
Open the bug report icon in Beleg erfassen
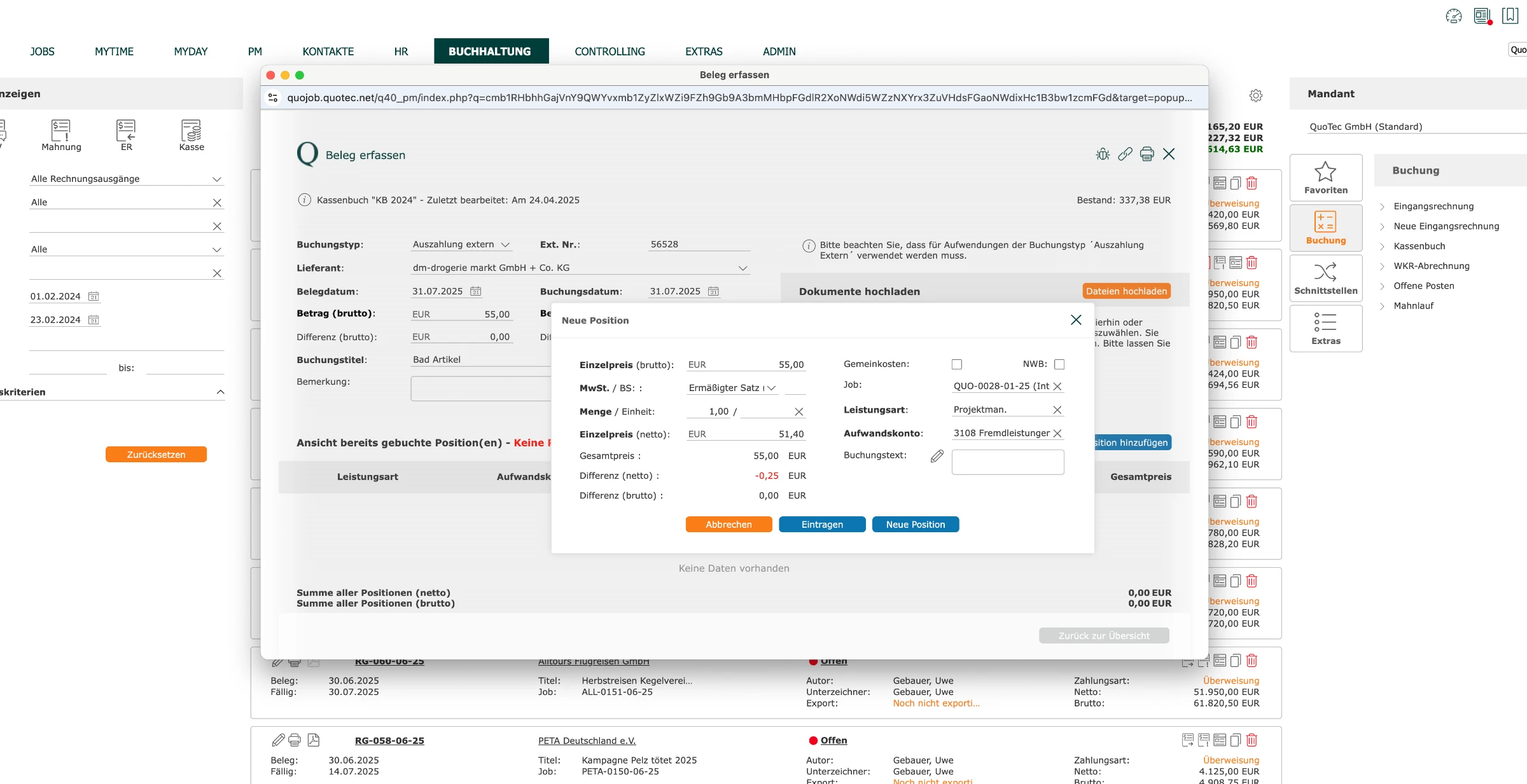1103,154
